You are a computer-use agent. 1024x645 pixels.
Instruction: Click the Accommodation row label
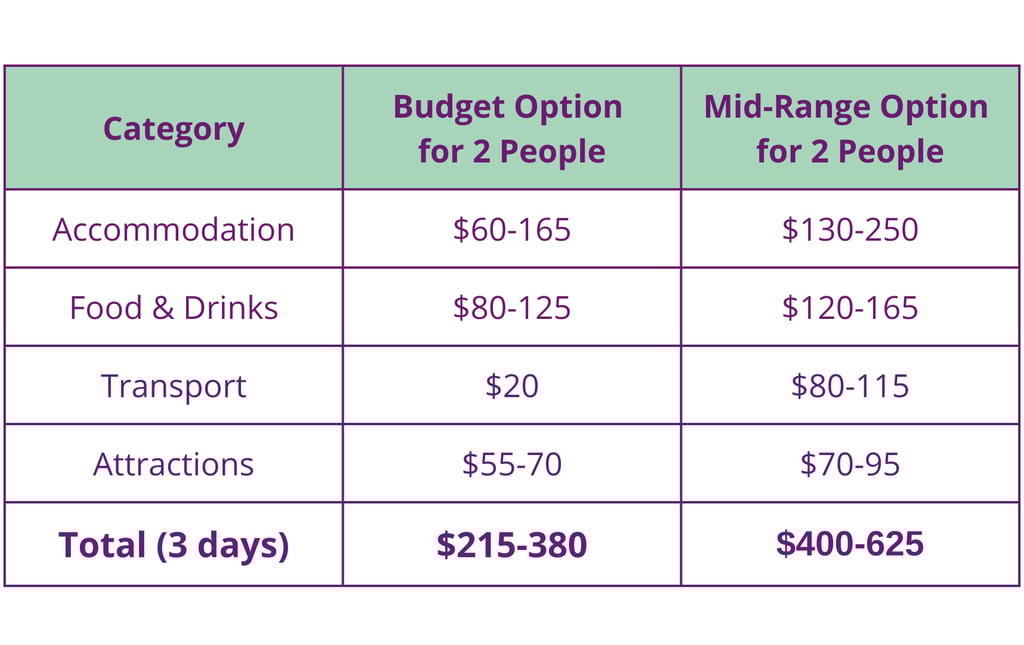174,229
